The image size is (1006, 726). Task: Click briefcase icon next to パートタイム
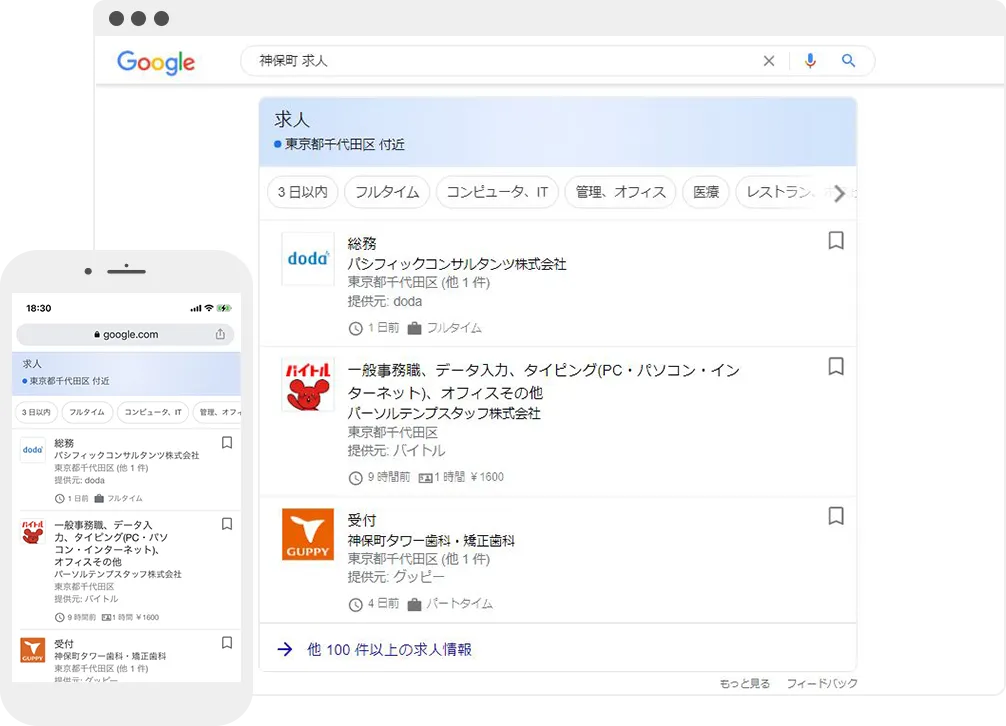click(x=414, y=604)
